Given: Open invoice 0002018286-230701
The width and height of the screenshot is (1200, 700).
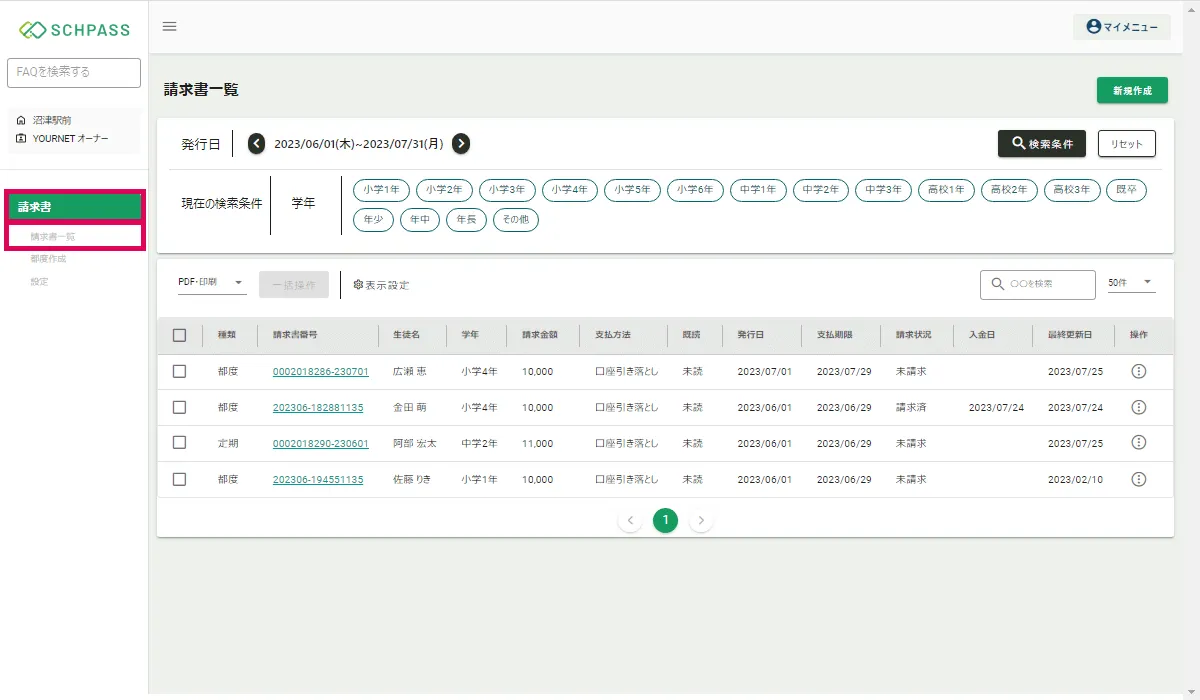Looking at the screenshot, I should [321, 372].
